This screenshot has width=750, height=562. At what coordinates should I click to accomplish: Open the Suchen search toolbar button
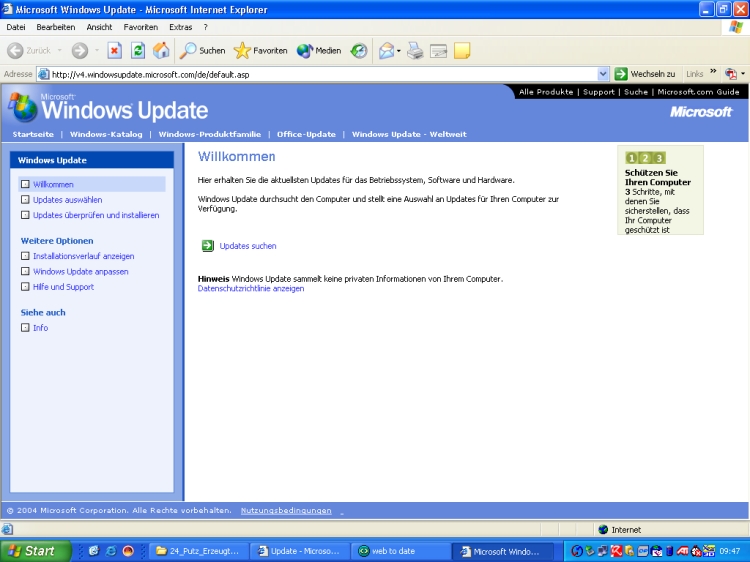coord(202,51)
